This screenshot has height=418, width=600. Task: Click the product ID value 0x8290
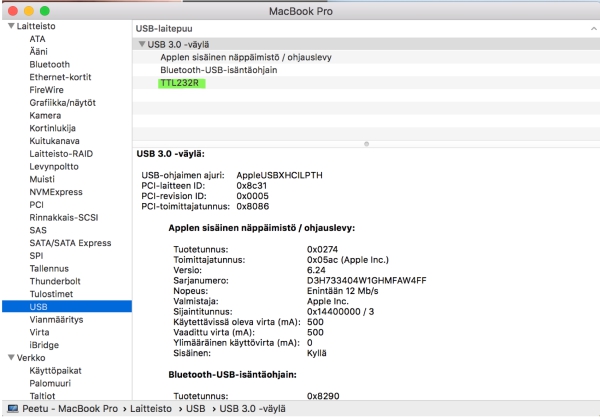click(x=323, y=396)
